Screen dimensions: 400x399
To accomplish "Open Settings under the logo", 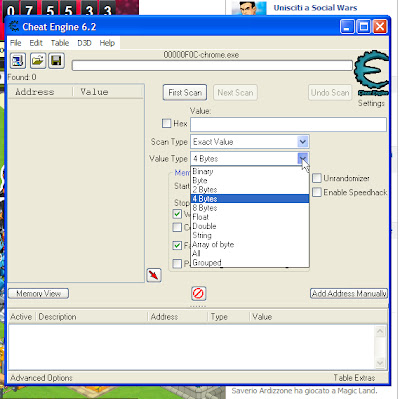I will click(x=371, y=103).
